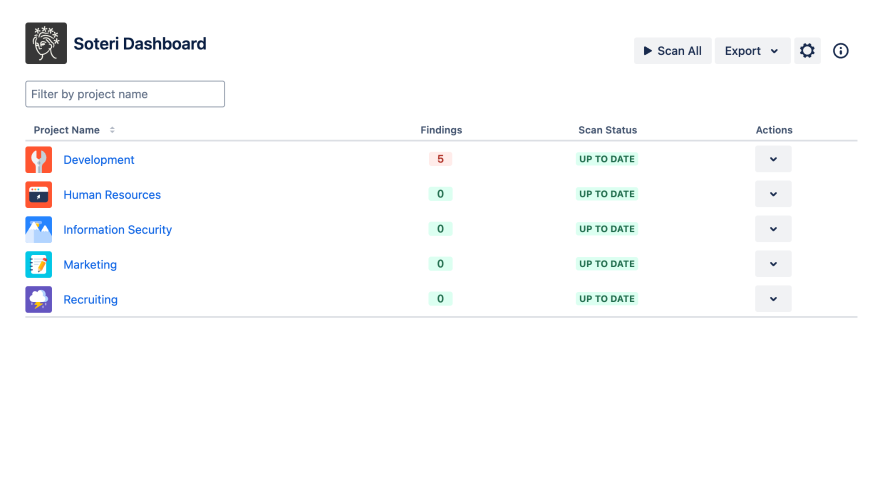Image resolution: width=870 pixels, height=495 pixels.
Task: Click the info circle icon
Action: pos(841,51)
